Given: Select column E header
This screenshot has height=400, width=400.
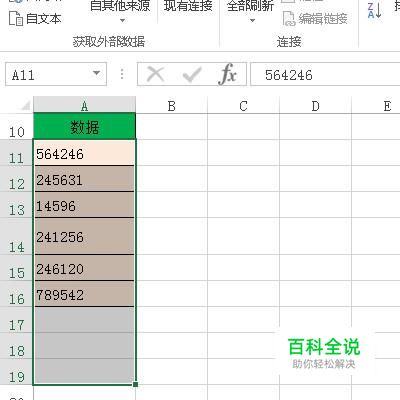Looking at the screenshot, I should tap(377, 106).
